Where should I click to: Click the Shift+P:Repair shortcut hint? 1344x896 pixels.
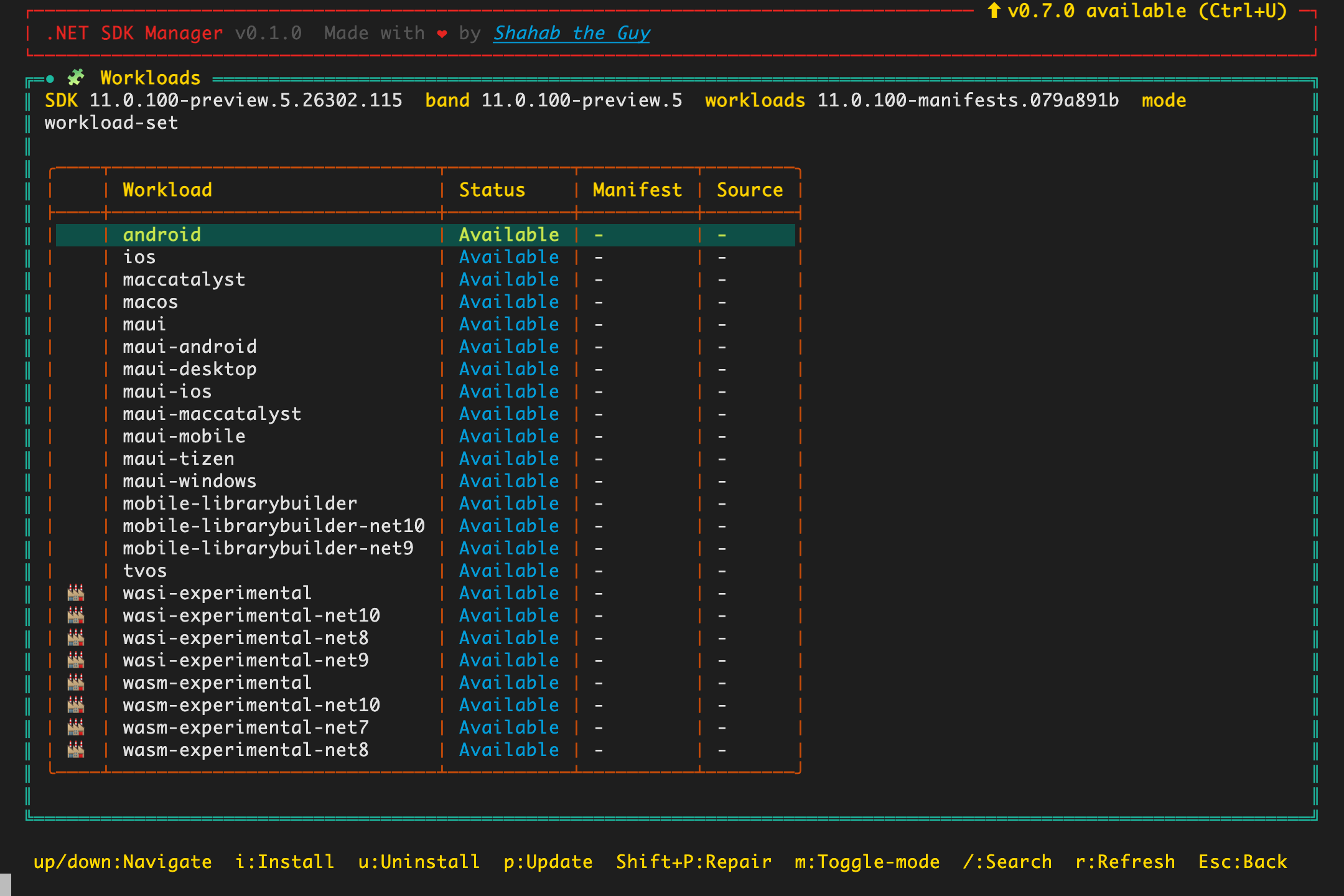point(694,862)
